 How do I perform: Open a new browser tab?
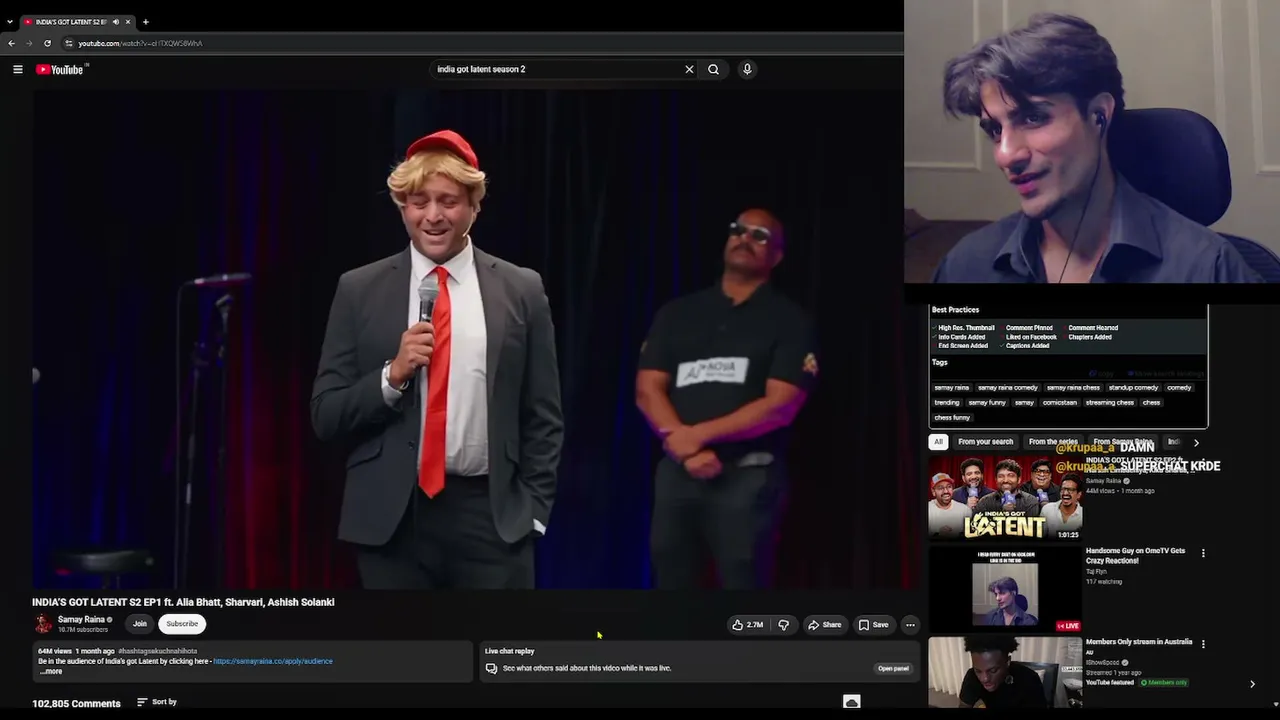145,21
